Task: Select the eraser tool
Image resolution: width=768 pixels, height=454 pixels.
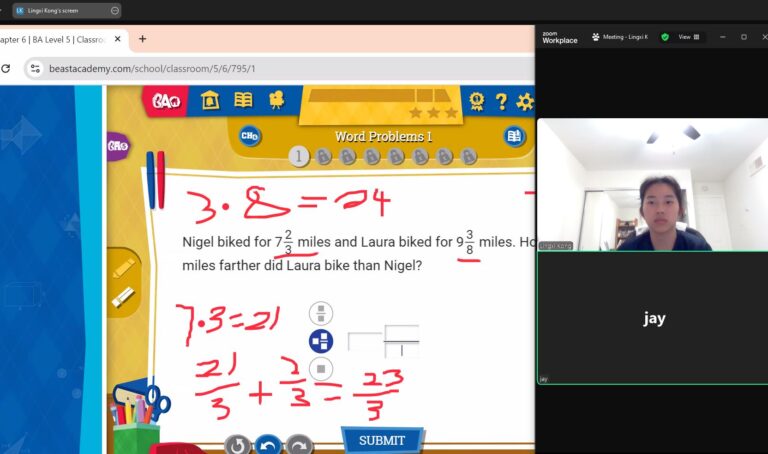Action: (x=123, y=297)
